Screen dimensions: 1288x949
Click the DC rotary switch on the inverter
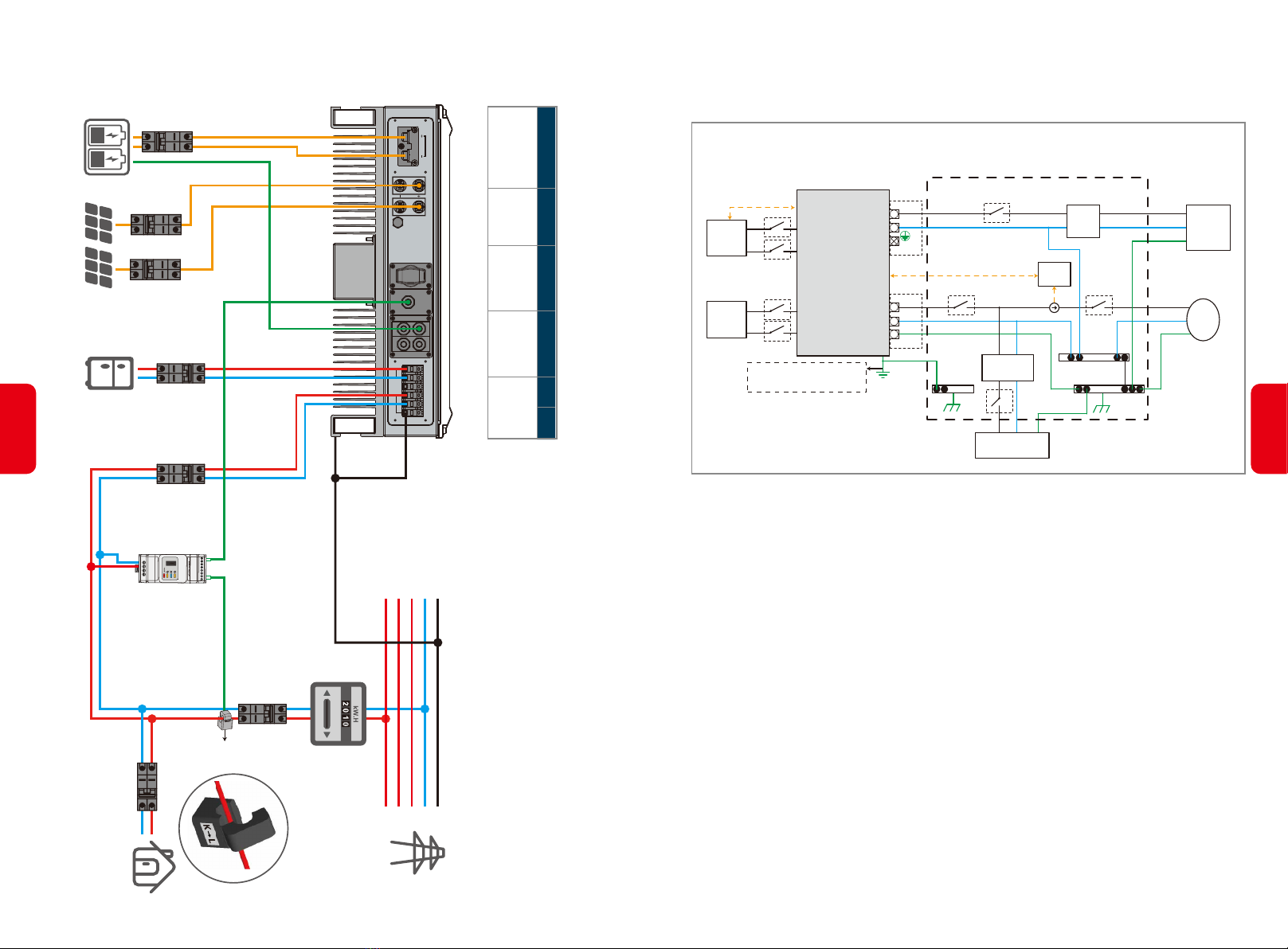(410, 276)
